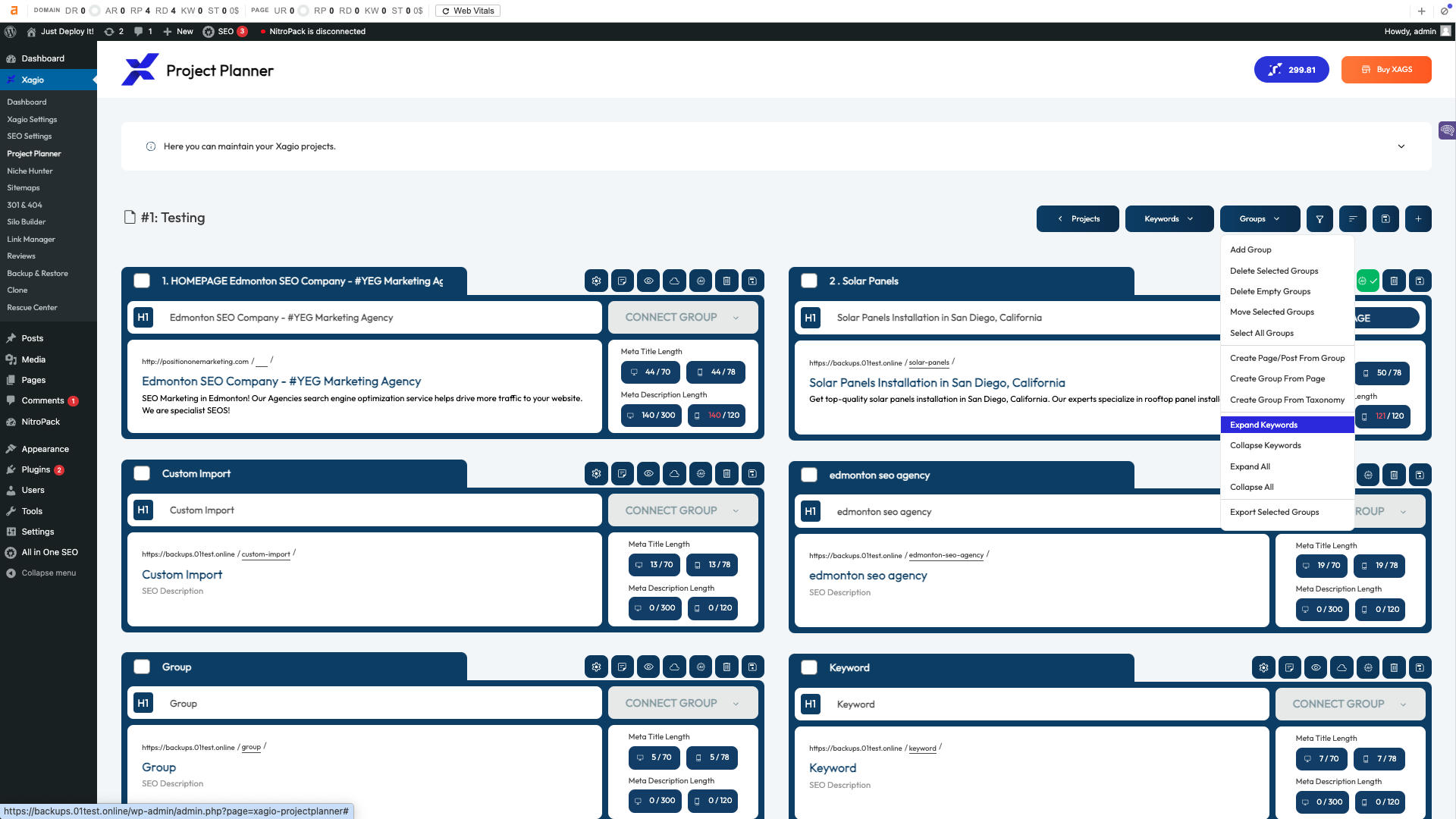The width and height of the screenshot is (1456, 819).
Task: Open CONNECT GROUP dropdown for Custom Import
Action: [x=682, y=510]
